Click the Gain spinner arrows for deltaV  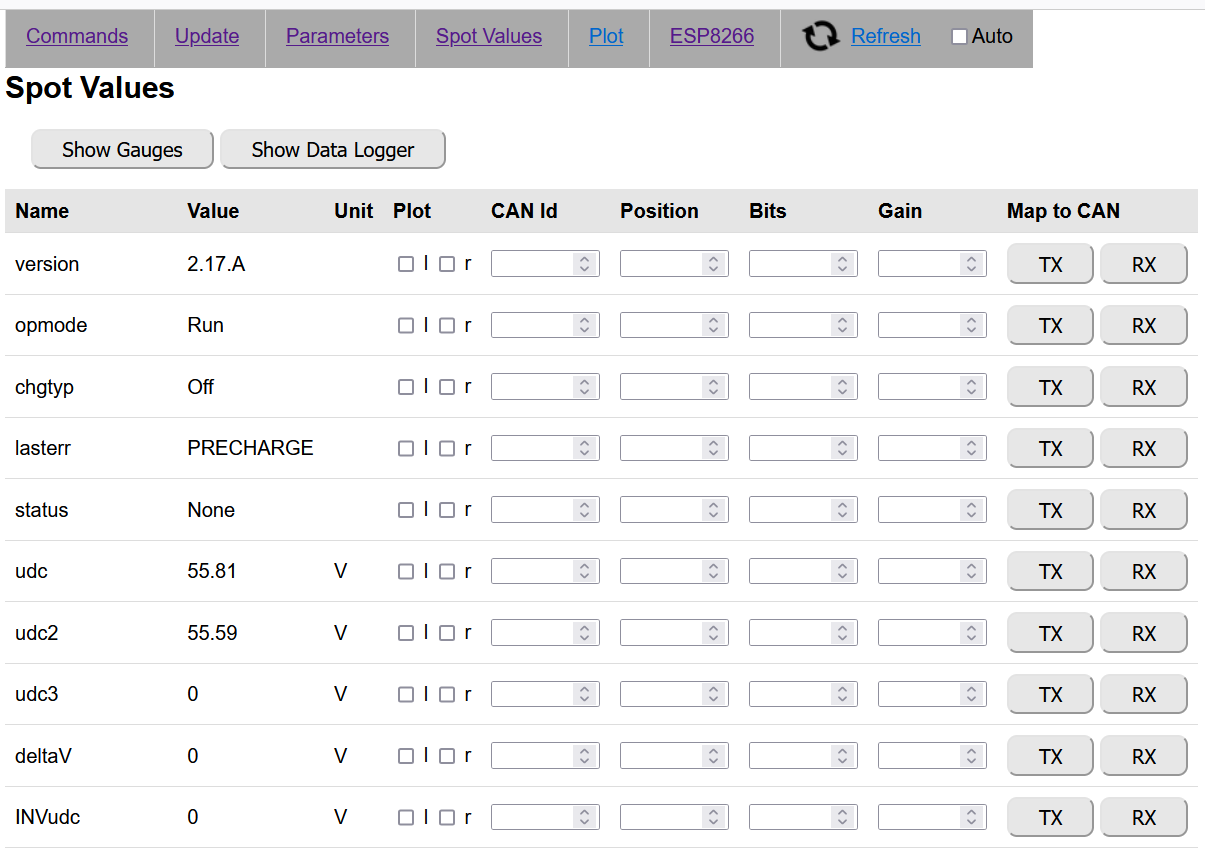click(x=972, y=756)
